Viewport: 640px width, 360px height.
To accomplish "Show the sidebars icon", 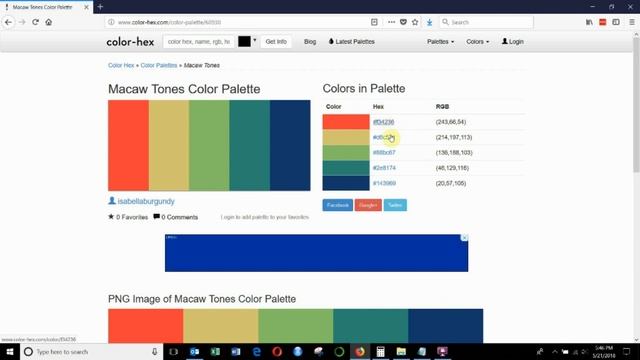I will 616,22.
